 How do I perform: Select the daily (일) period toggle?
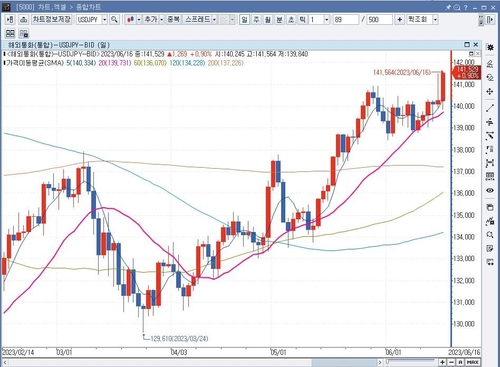[244, 20]
